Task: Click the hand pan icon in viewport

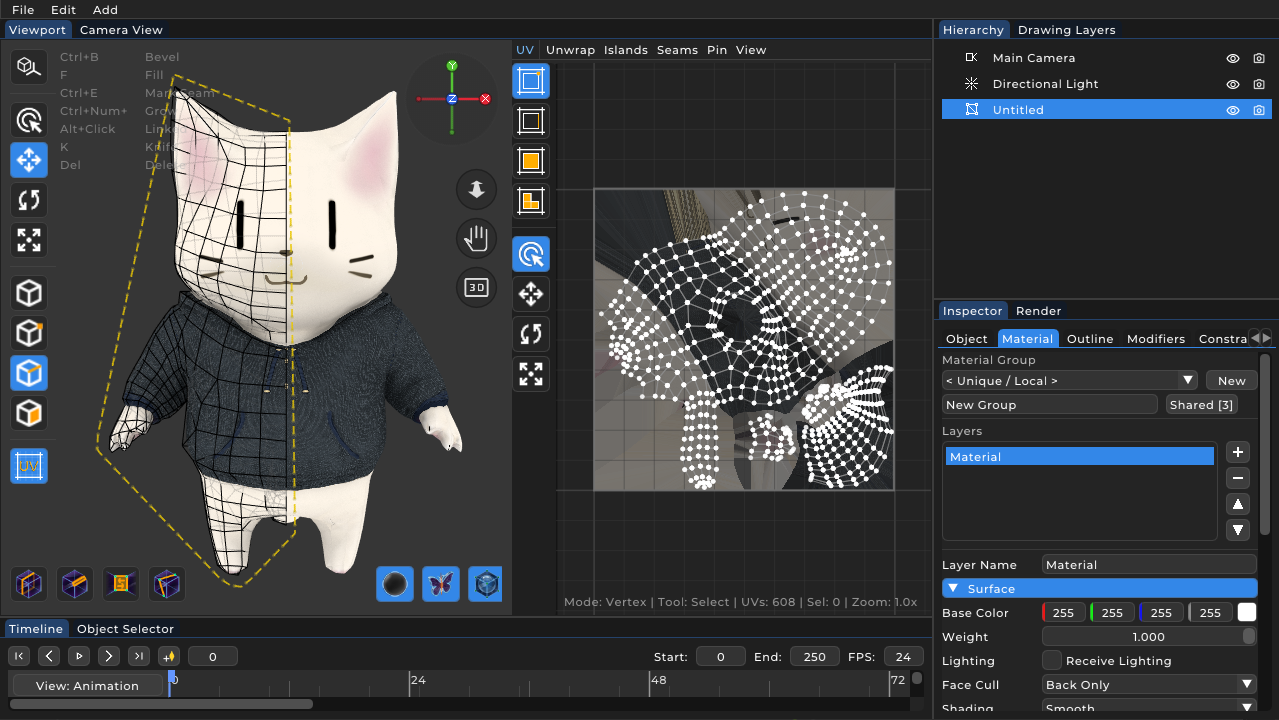Action: (477, 238)
